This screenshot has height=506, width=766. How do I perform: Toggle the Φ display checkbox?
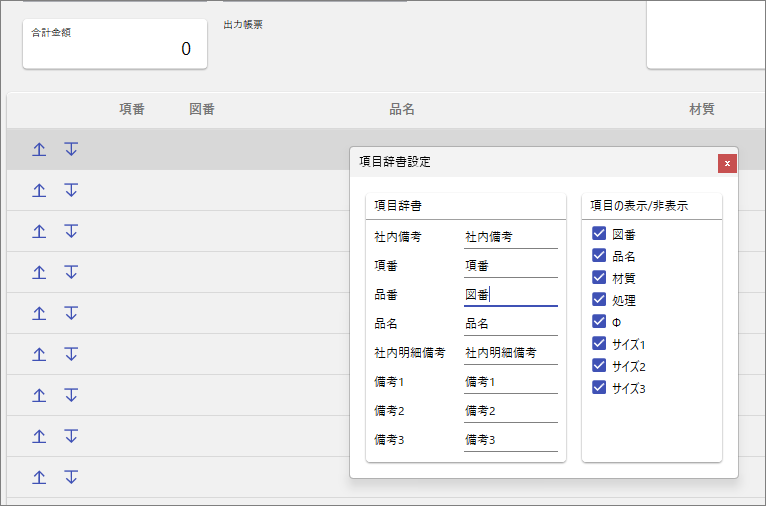pos(599,321)
